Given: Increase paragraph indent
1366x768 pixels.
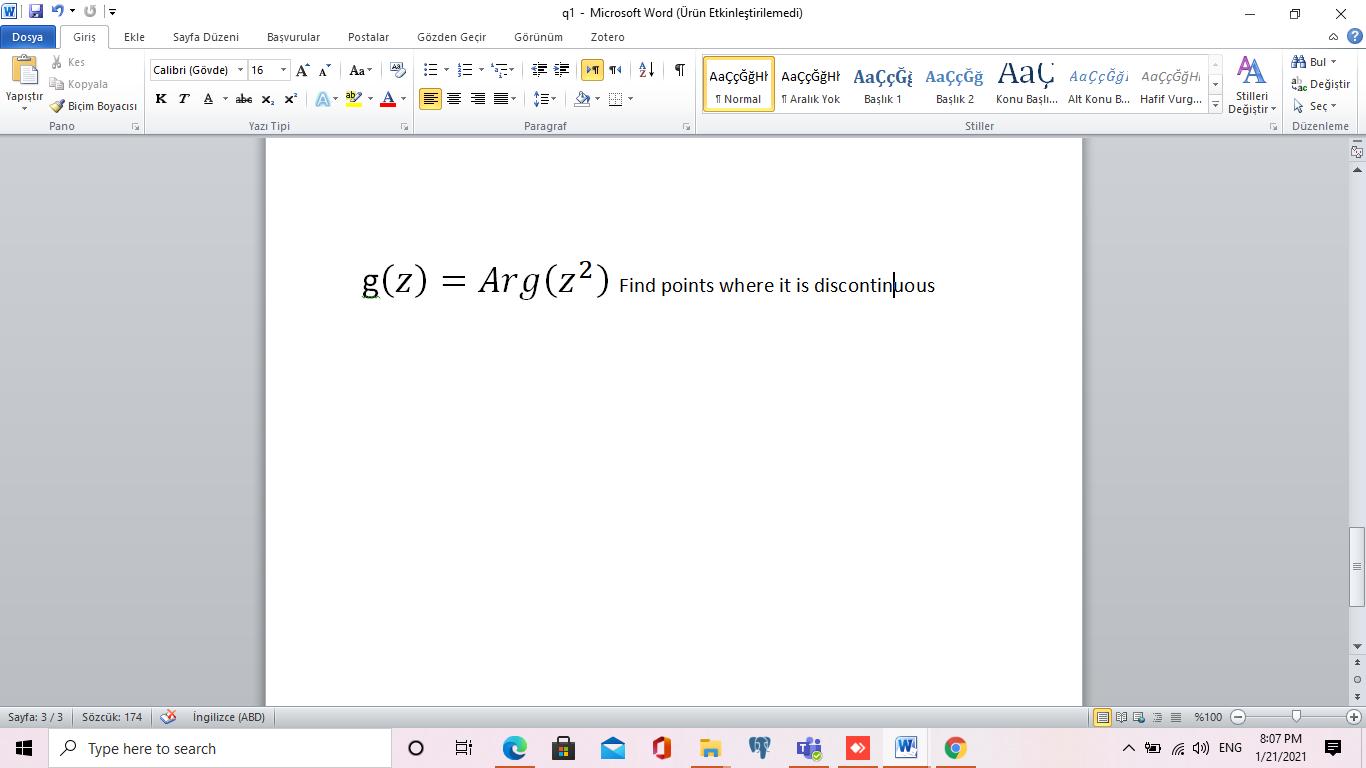Looking at the screenshot, I should click(x=562, y=70).
